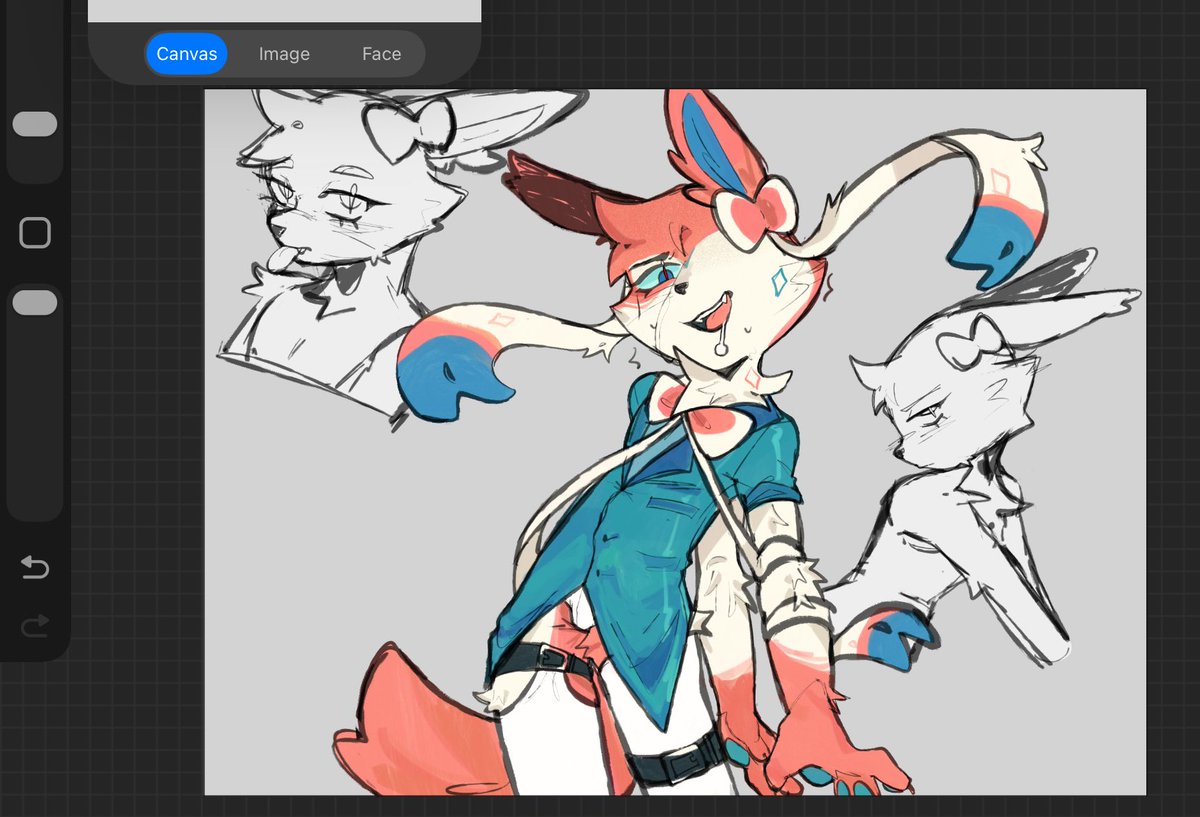This screenshot has height=817, width=1200.
Task: Tap the square modifier button in sidebar
Action: click(35, 233)
